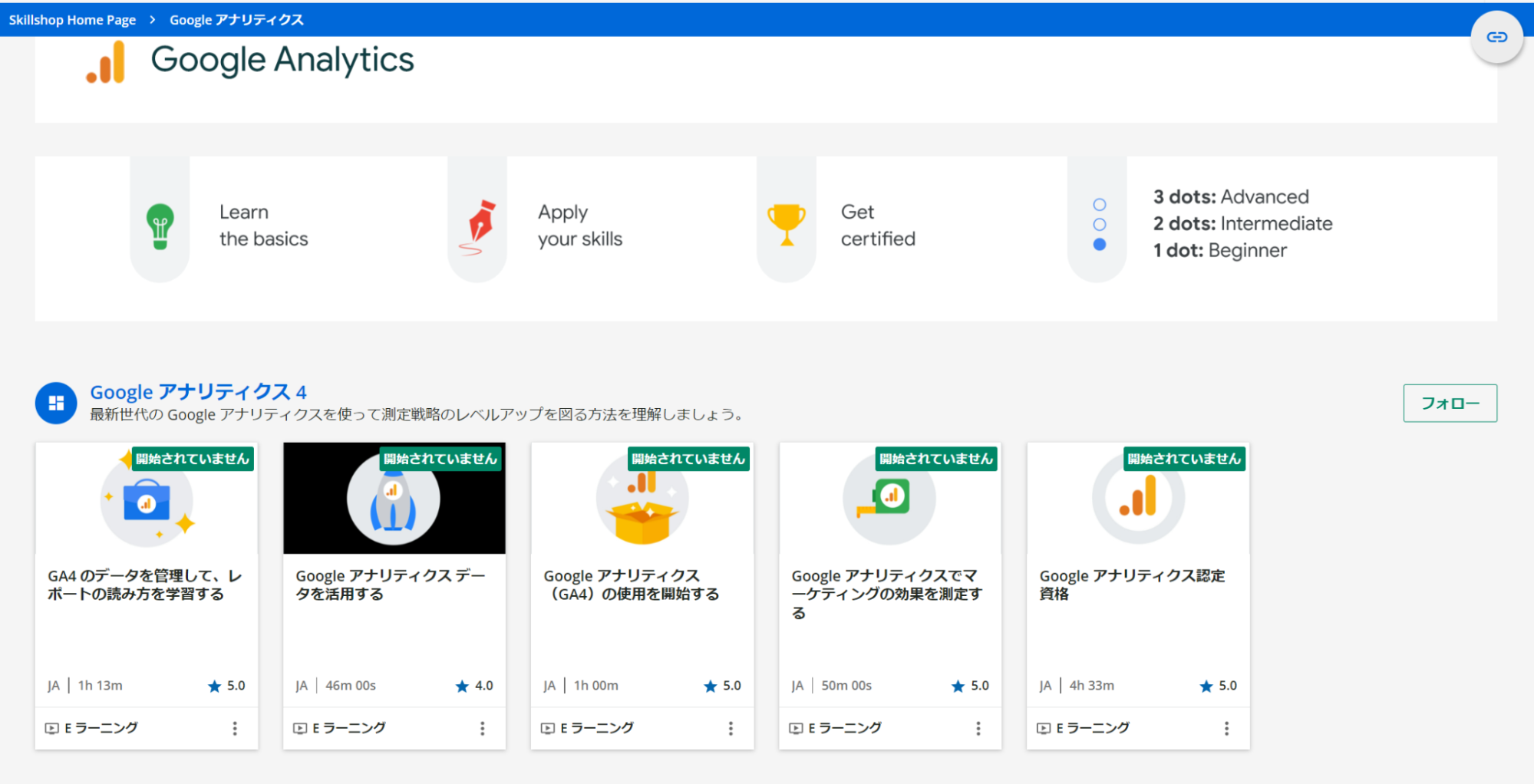Click the green lightbulb Learn icon
This screenshot has height=784, width=1534.
(x=160, y=226)
